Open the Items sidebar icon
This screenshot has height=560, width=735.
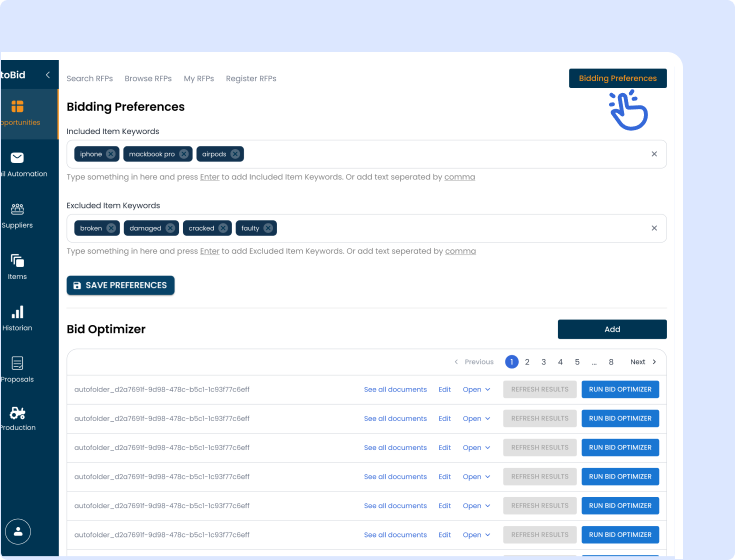18,260
